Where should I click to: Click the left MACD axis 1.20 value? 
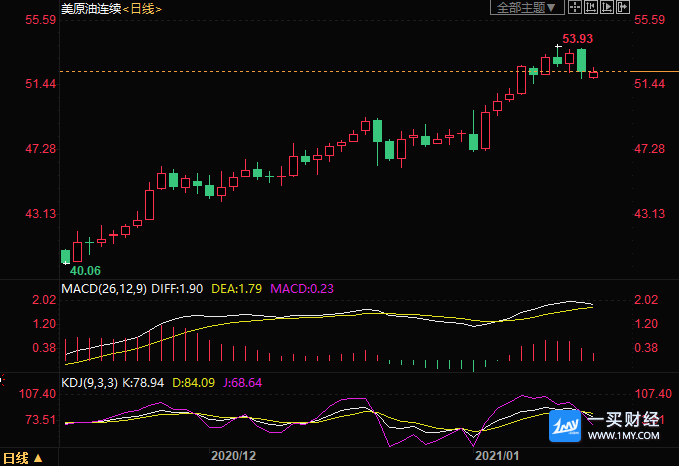click(44, 324)
